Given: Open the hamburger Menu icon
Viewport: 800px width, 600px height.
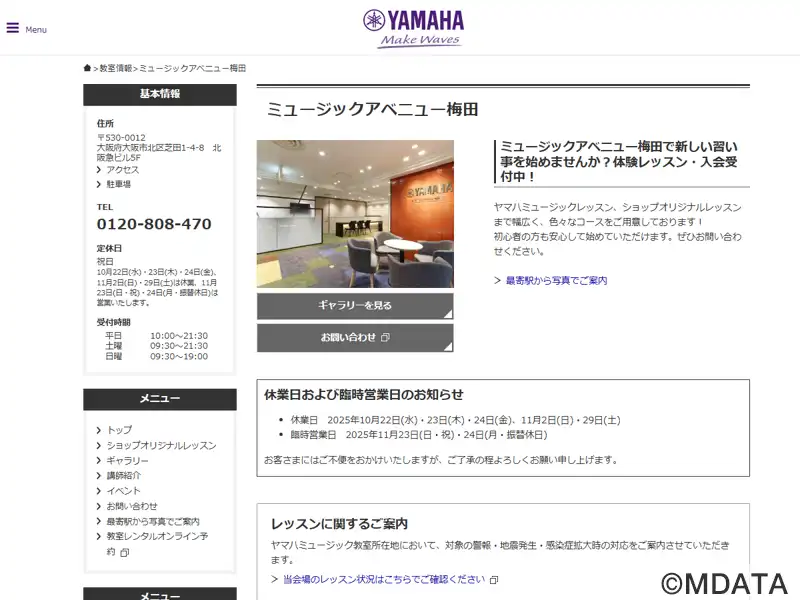Looking at the screenshot, I should 13,28.
